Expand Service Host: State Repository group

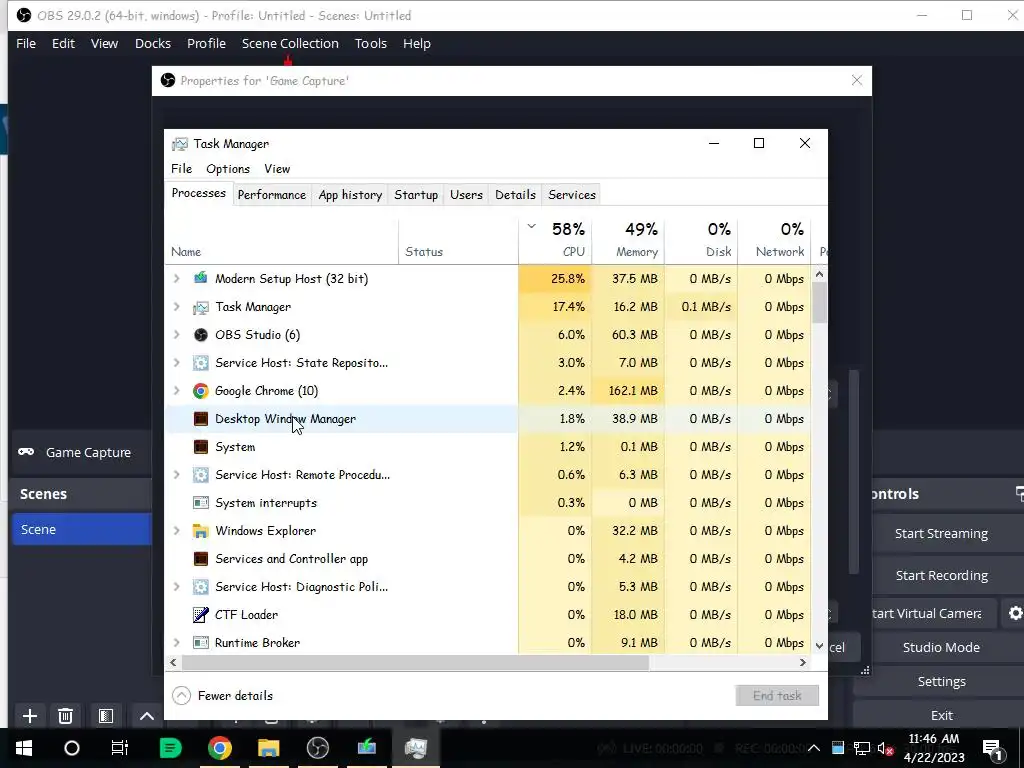176,363
